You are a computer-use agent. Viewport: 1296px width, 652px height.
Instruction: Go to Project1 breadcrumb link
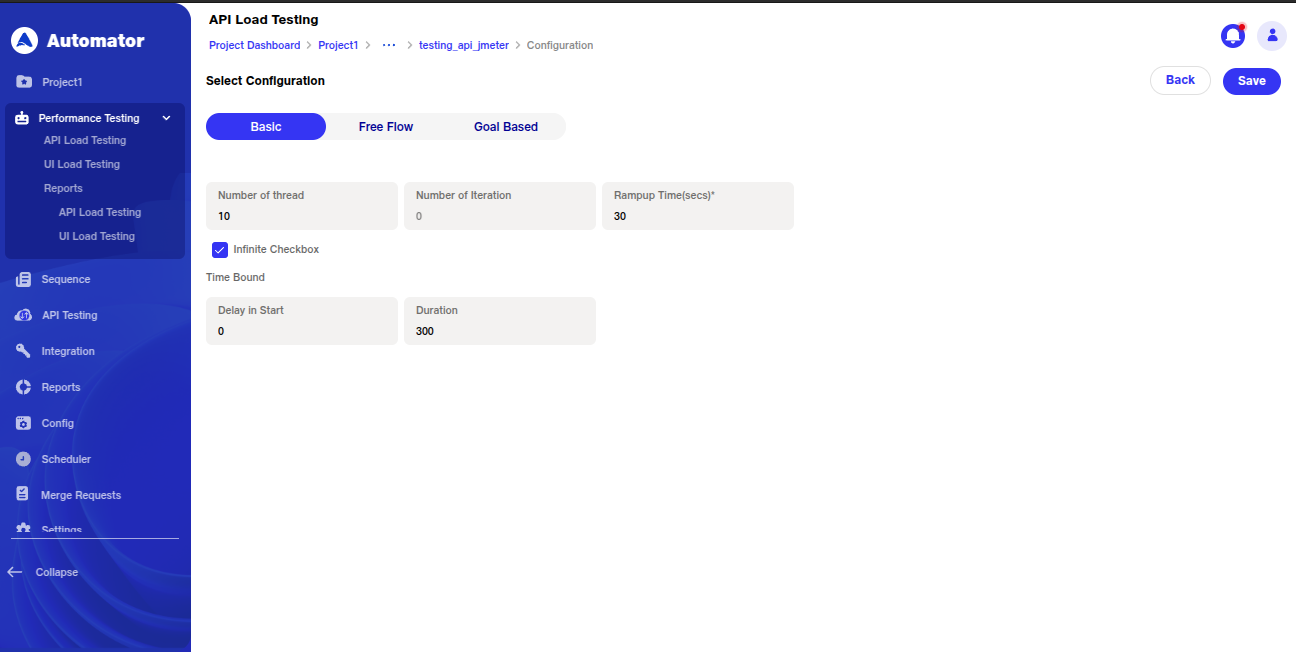(x=338, y=45)
